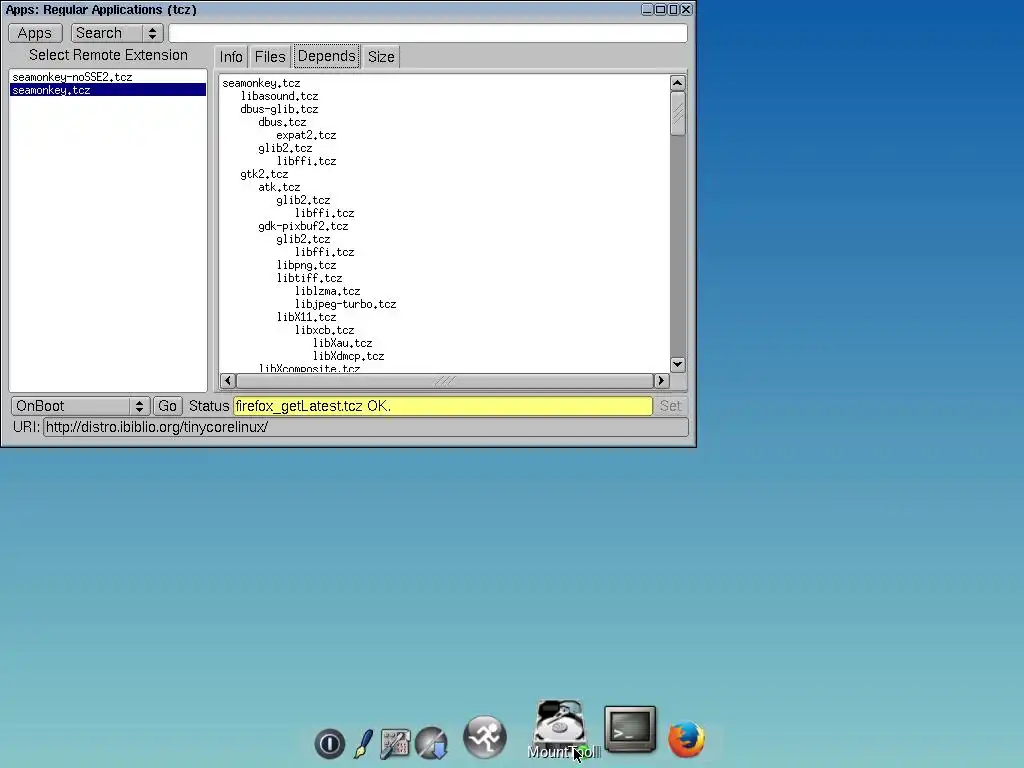
Task: Click libtiff.tcz in the dependency tree
Action: coord(310,278)
